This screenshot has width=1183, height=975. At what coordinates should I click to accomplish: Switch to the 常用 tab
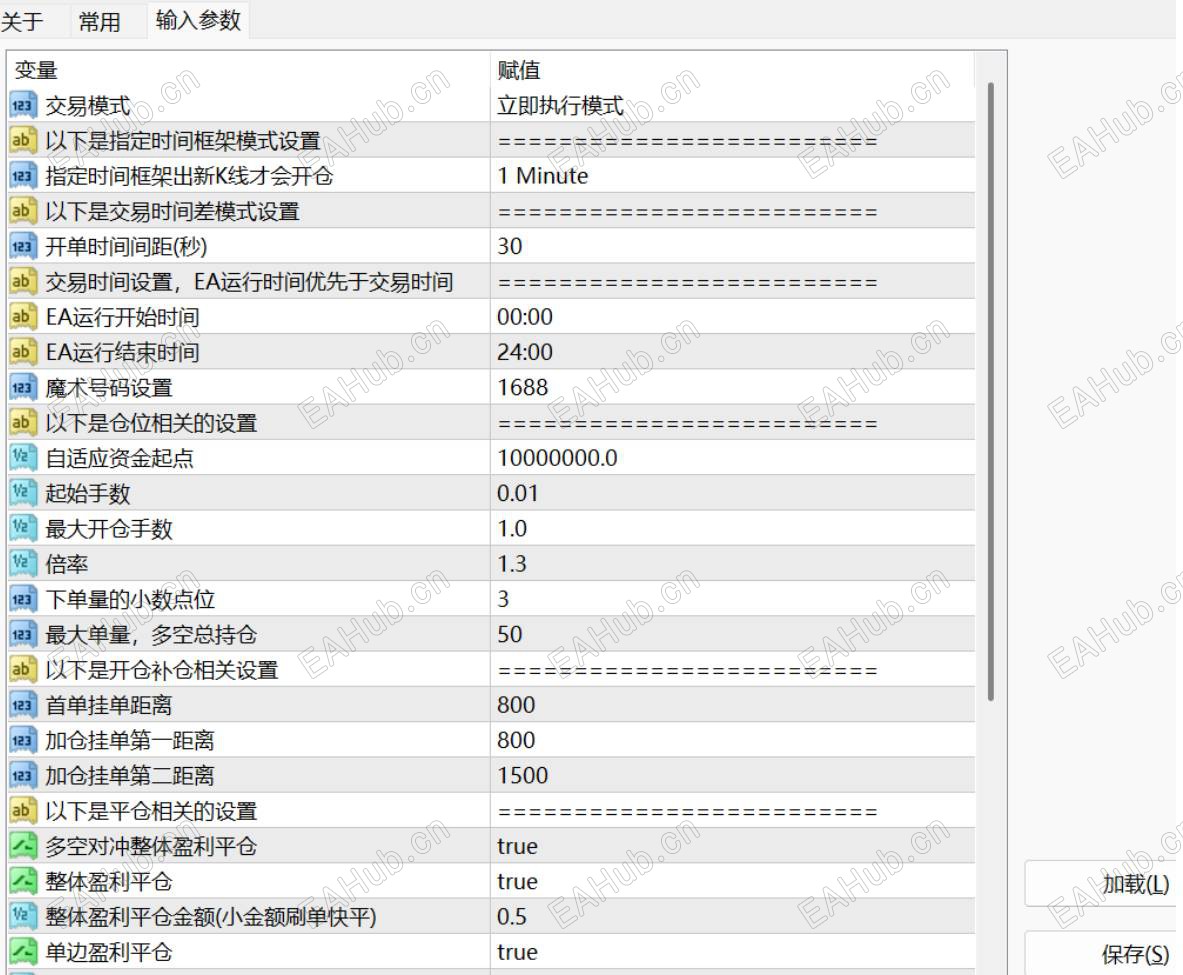click(x=99, y=21)
